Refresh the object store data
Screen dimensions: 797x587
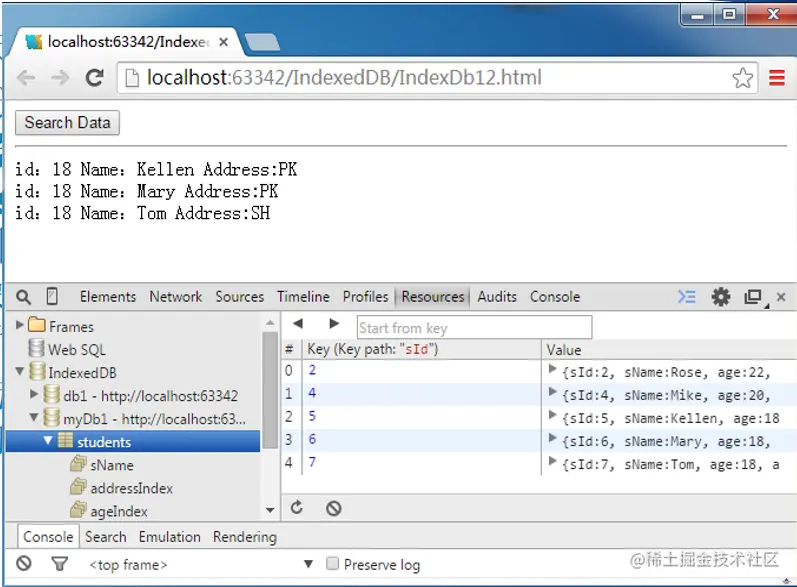297,508
